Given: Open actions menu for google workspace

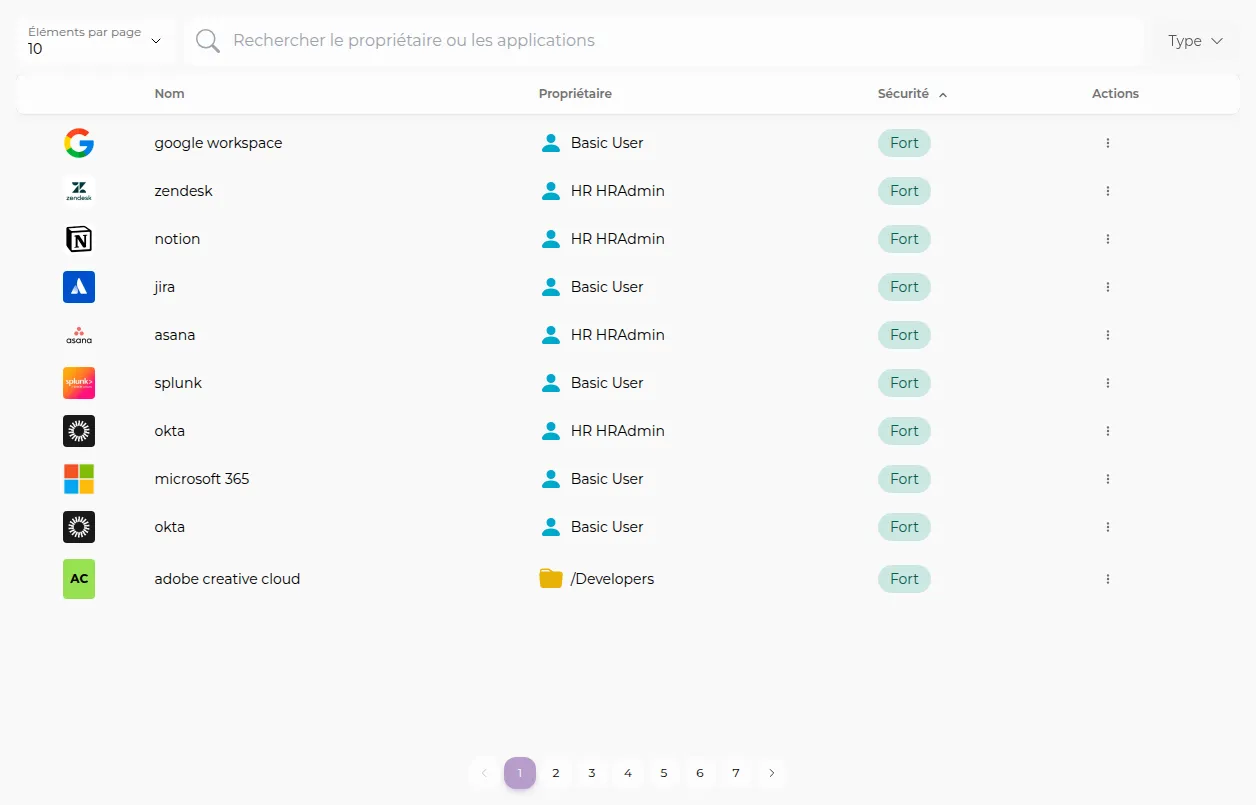Looking at the screenshot, I should (x=1108, y=143).
